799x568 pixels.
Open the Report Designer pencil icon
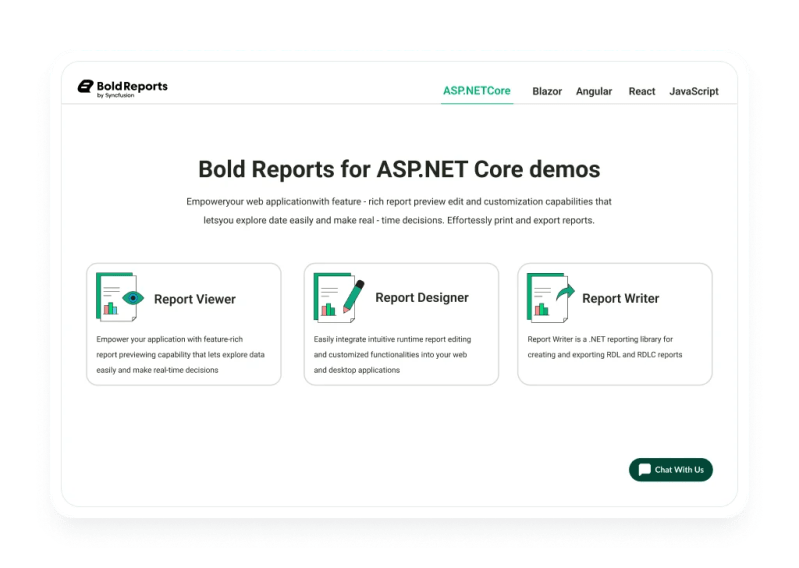click(x=339, y=297)
